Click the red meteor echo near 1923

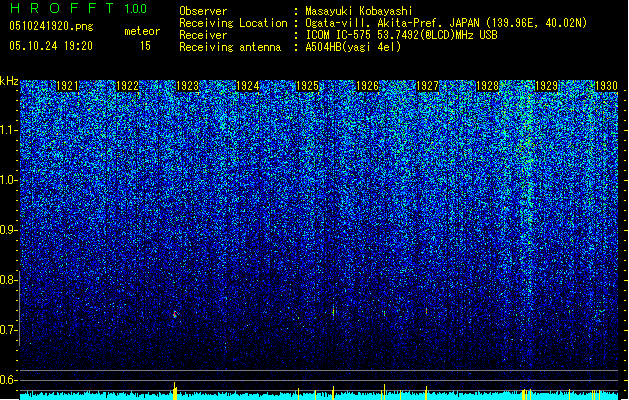(x=175, y=314)
